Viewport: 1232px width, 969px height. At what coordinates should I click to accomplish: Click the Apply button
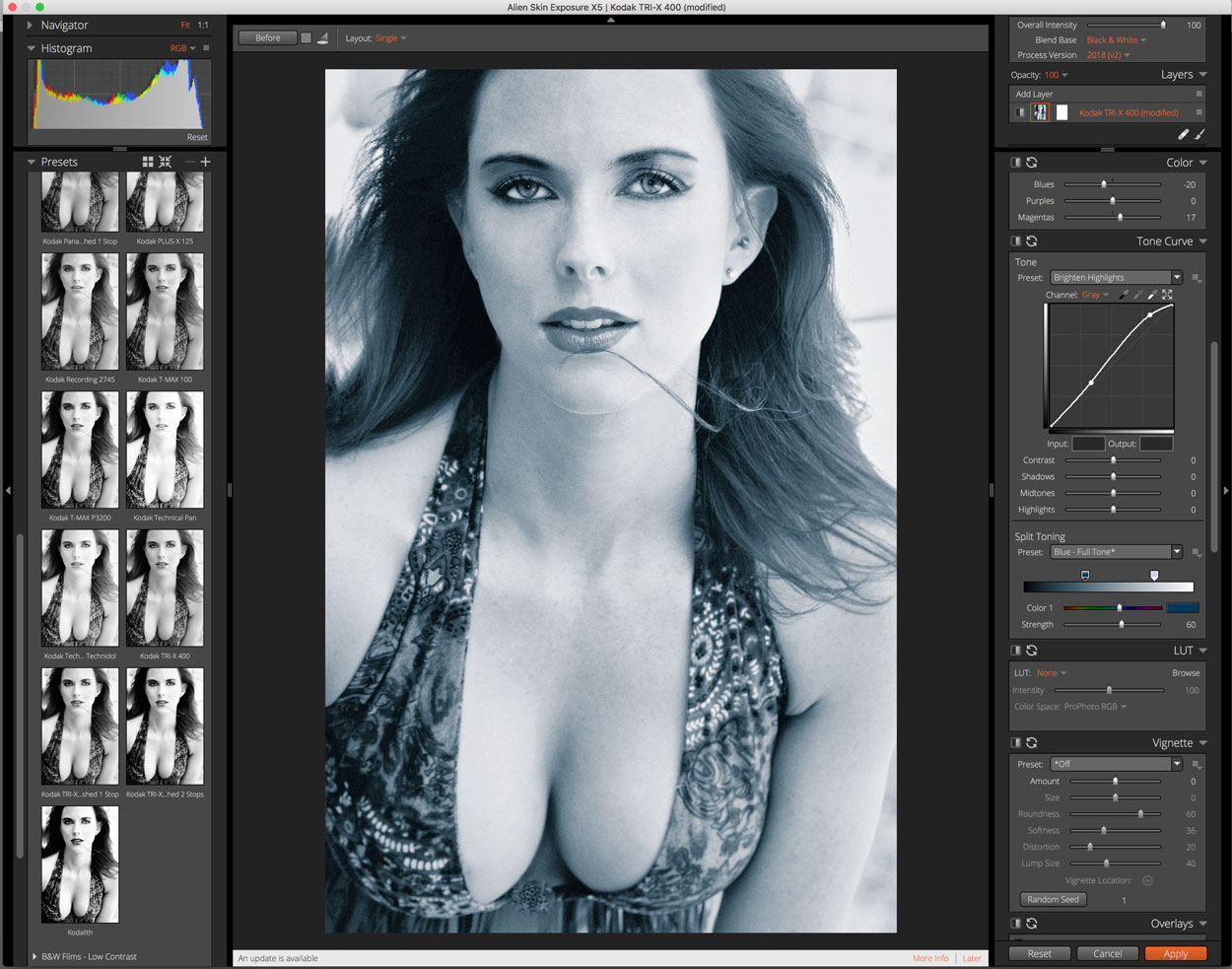(x=1176, y=953)
